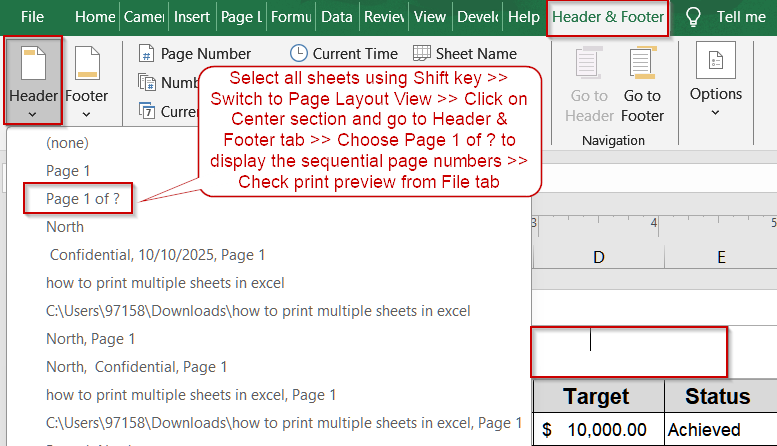Switch to the Camera tab
This screenshot has height=446, width=777.
pos(144,17)
